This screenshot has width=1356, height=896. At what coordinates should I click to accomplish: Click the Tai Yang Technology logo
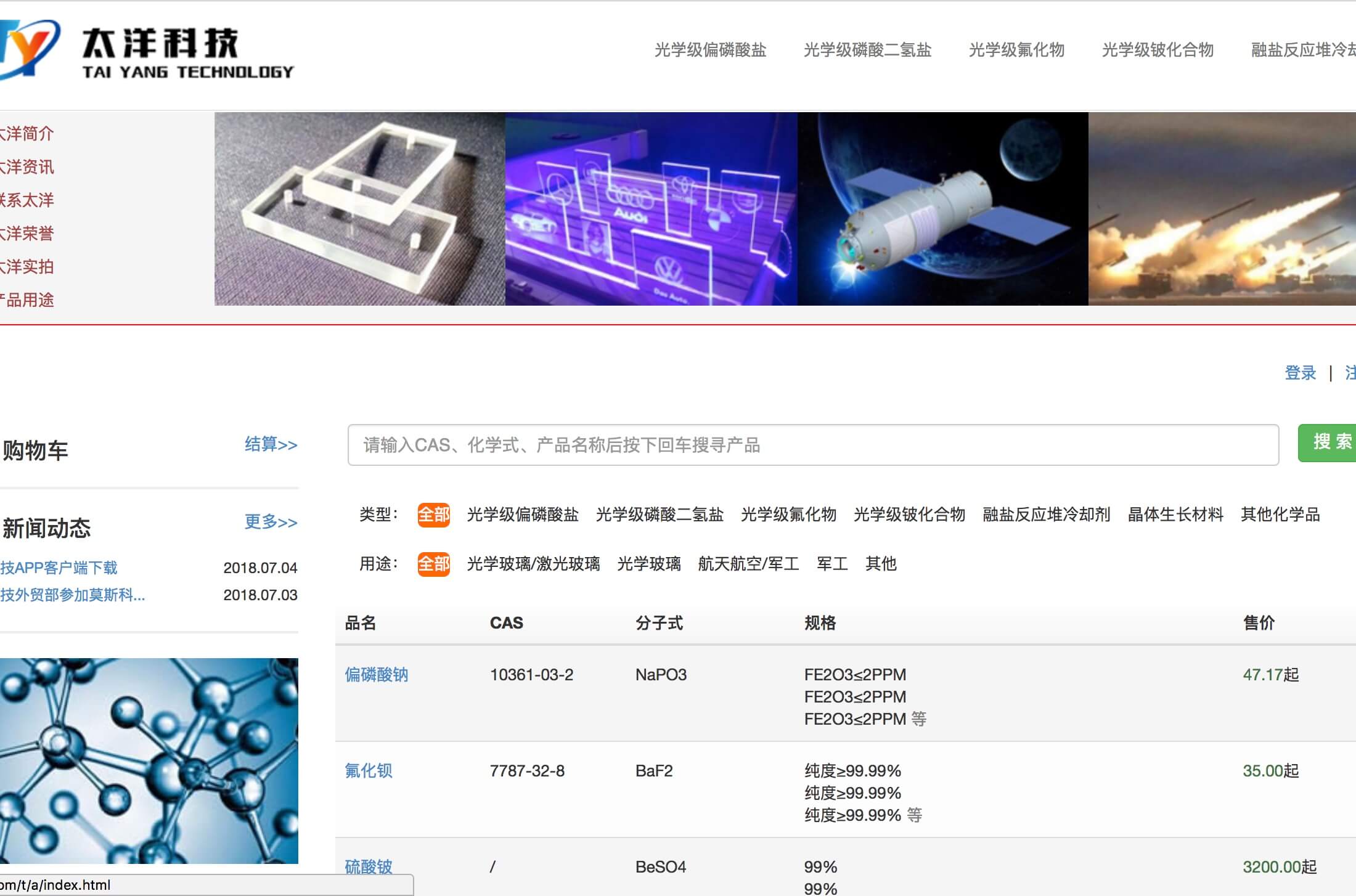click(x=148, y=52)
